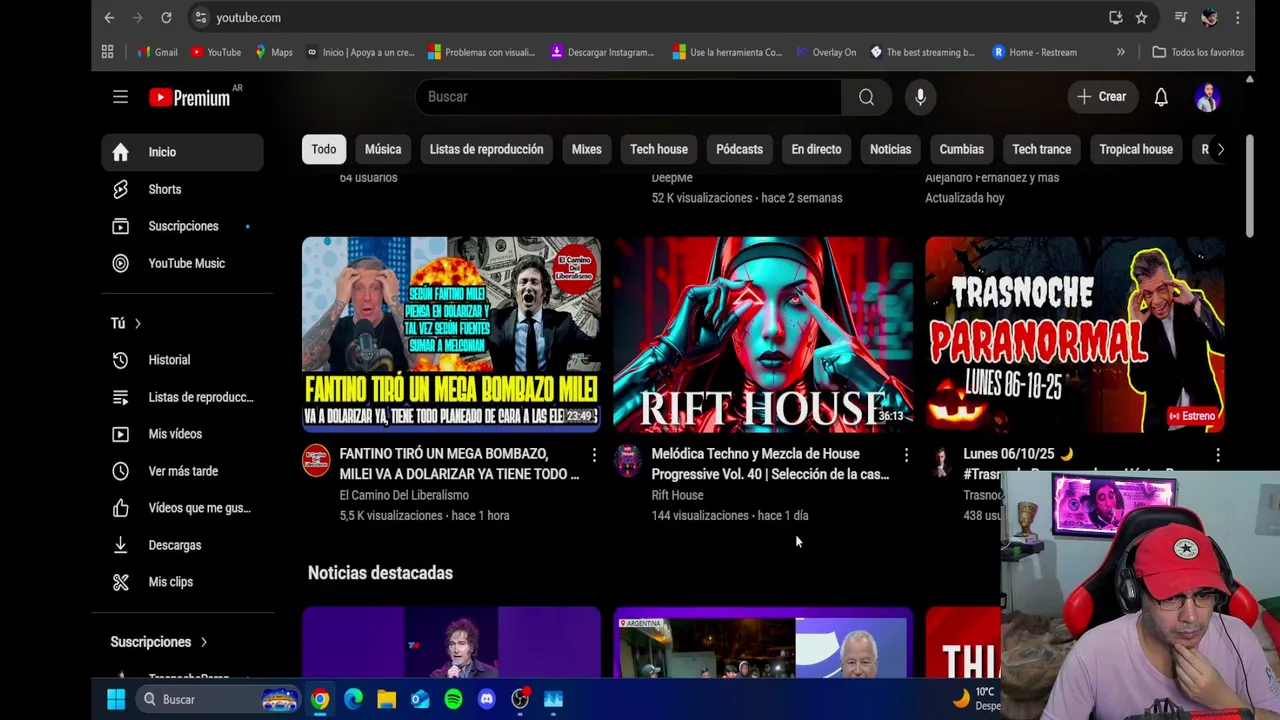This screenshot has height=720, width=1280.
Task: Open more options for Fantino video
Action: [594, 456]
